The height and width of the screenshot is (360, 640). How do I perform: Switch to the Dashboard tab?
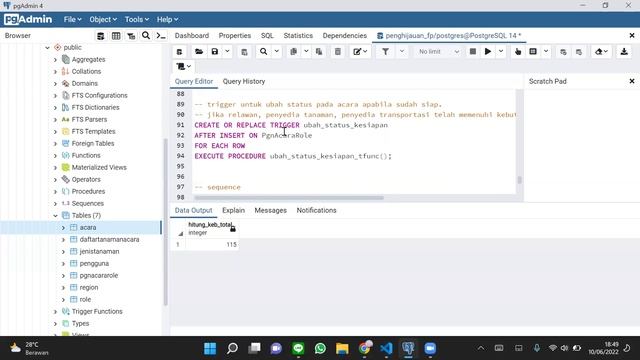click(x=192, y=36)
